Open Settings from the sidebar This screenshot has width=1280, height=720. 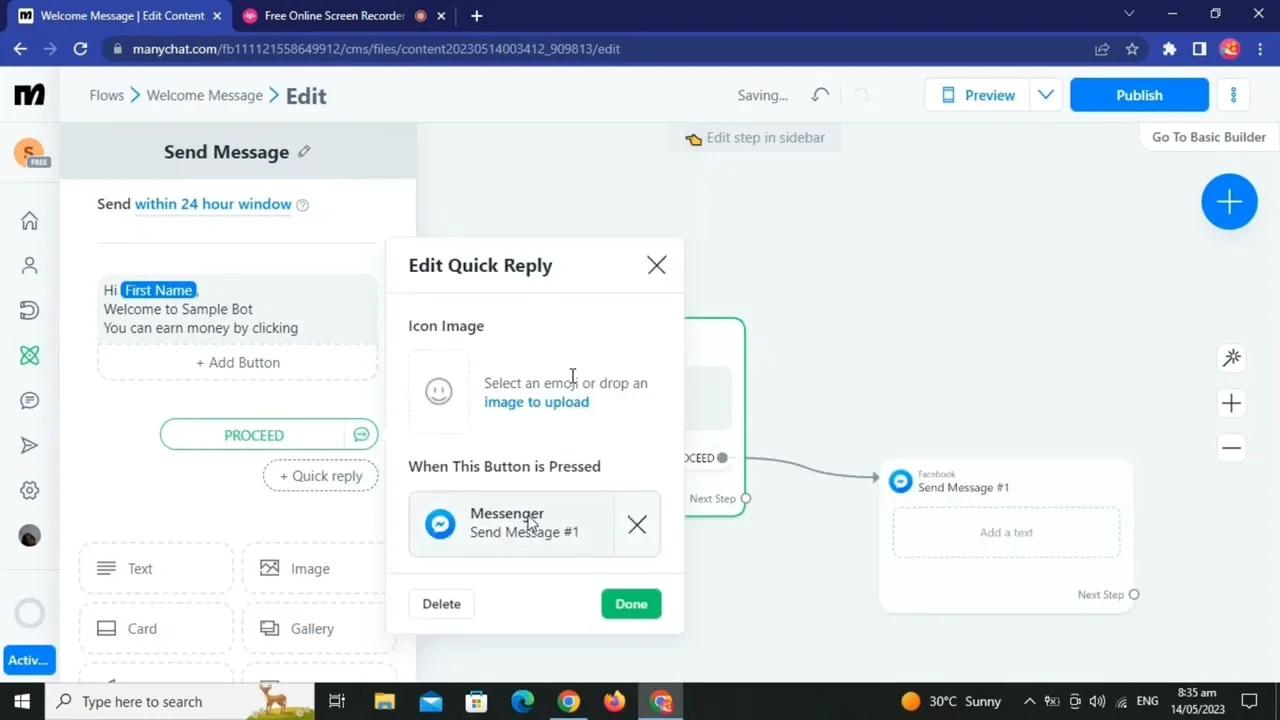[x=29, y=490]
